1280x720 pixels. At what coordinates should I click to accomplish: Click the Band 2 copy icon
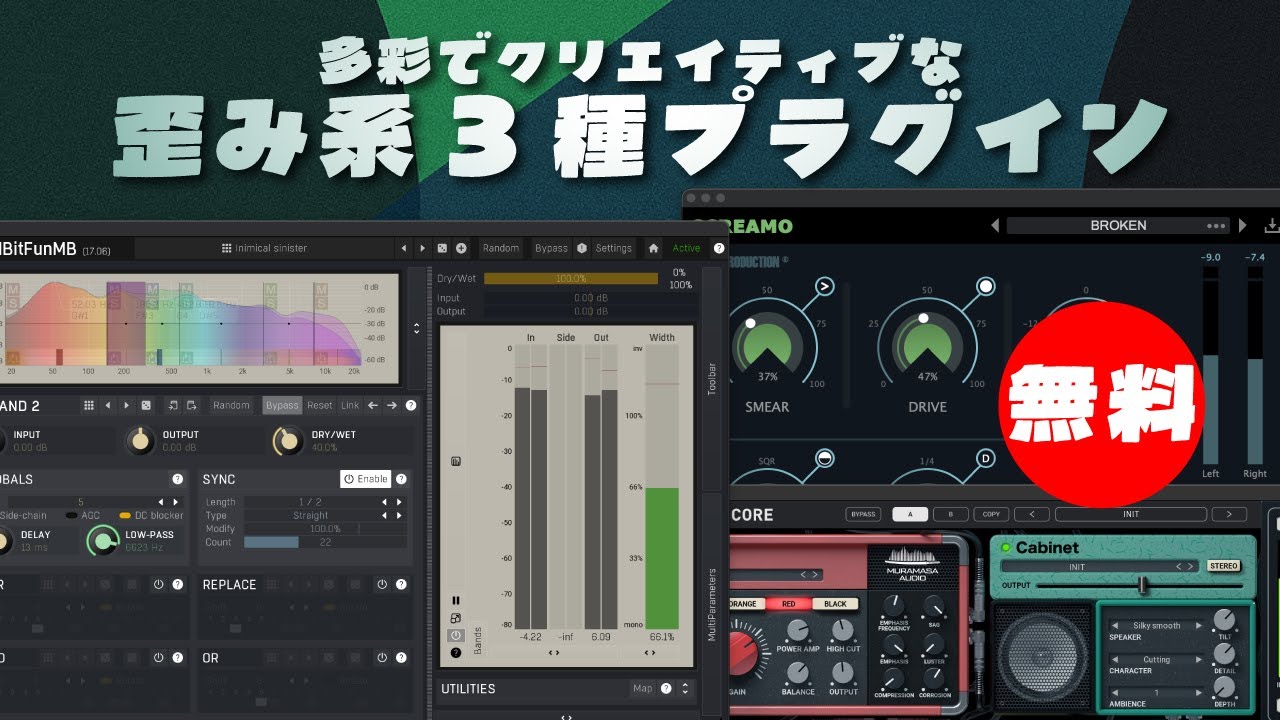173,405
